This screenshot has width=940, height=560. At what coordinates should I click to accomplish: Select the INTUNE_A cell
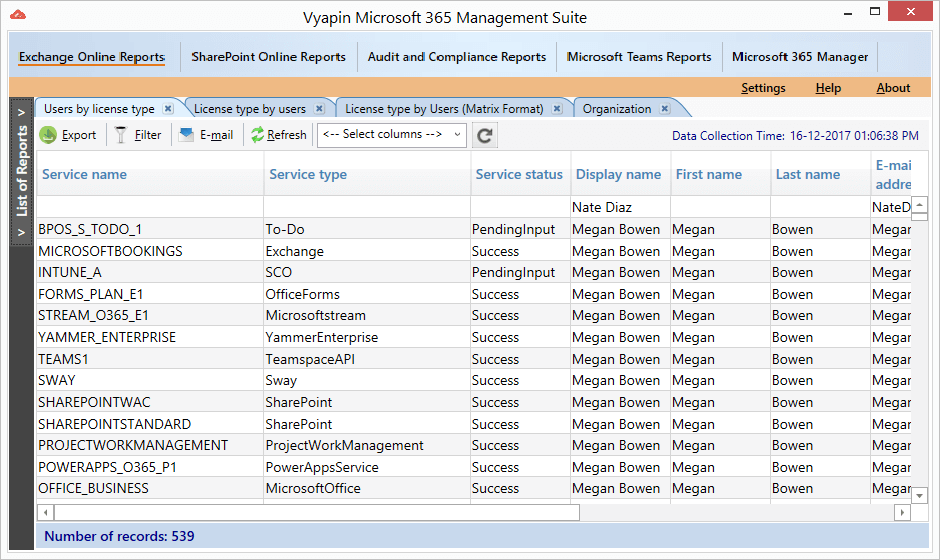[150, 272]
